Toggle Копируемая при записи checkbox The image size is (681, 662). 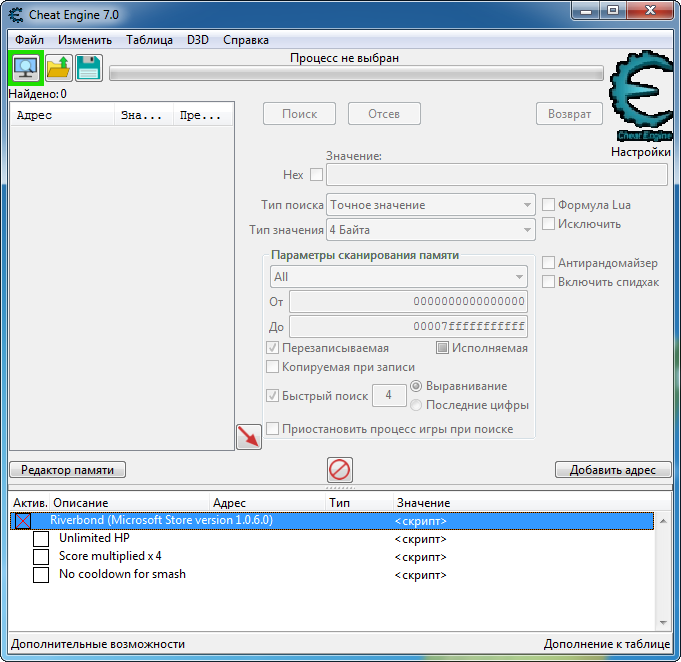point(272,367)
